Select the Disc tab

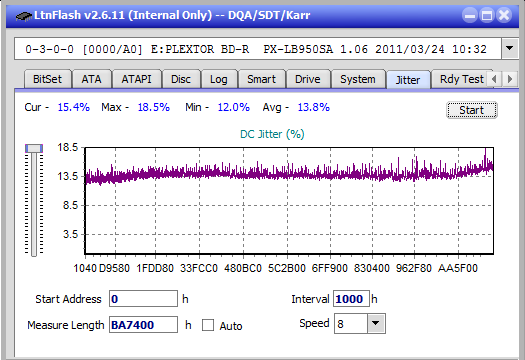point(181,79)
